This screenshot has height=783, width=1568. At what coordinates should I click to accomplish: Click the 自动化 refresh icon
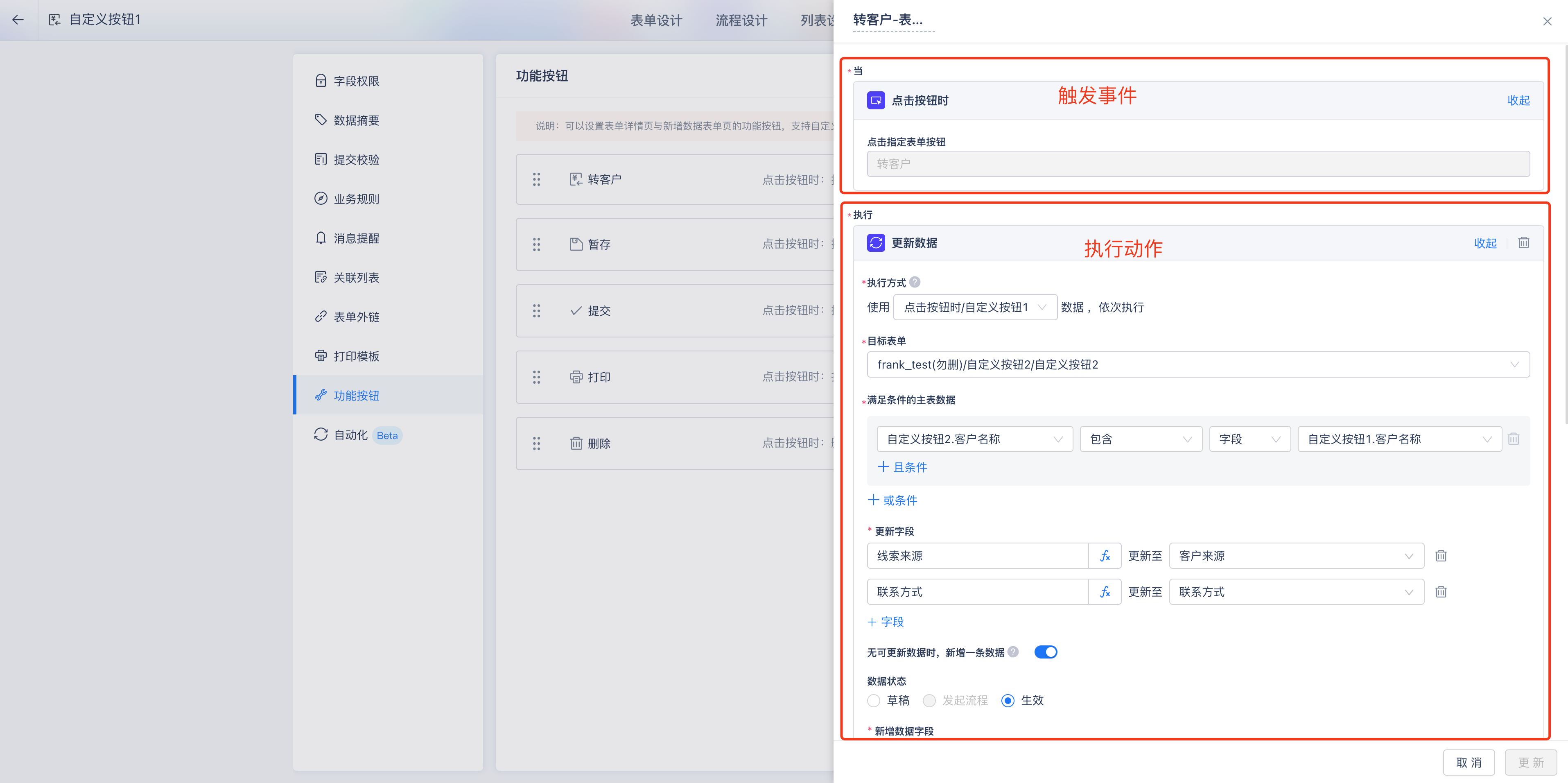point(321,434)
